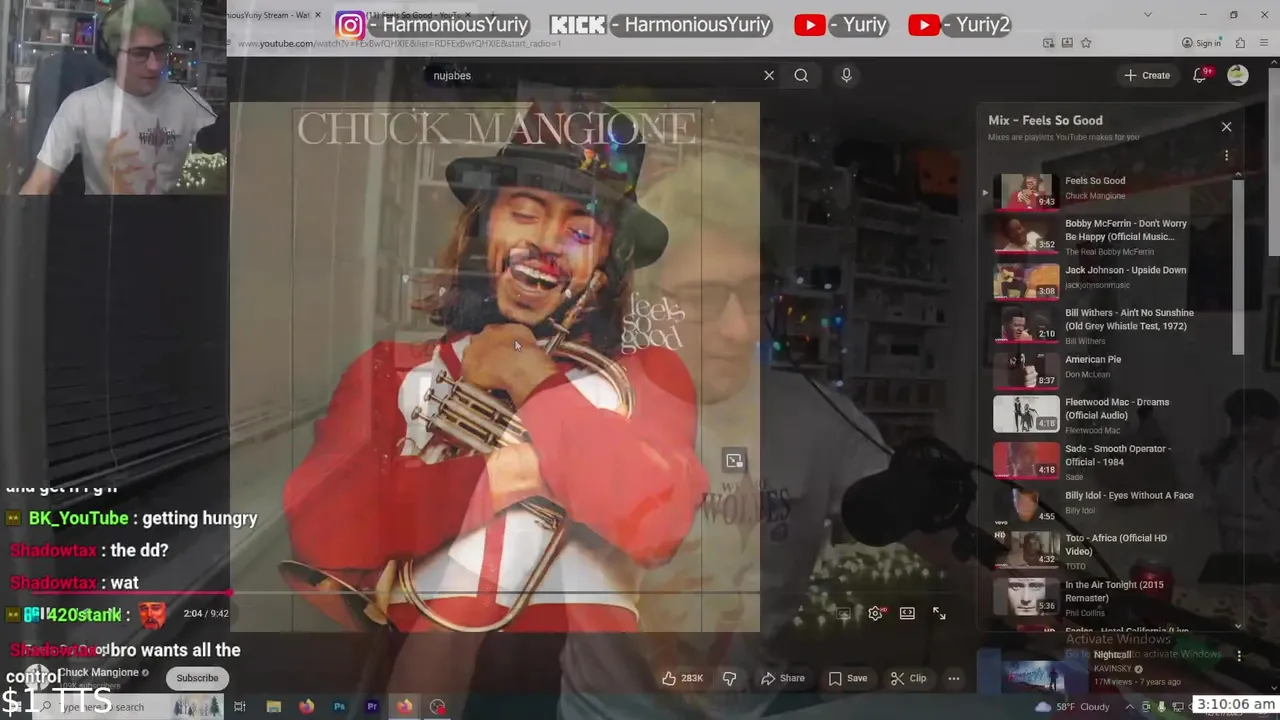Image resolution: width=1280 pixels, height=720 pixels.
Task: Open video player settings gear
Action: [x=876, y=613]
